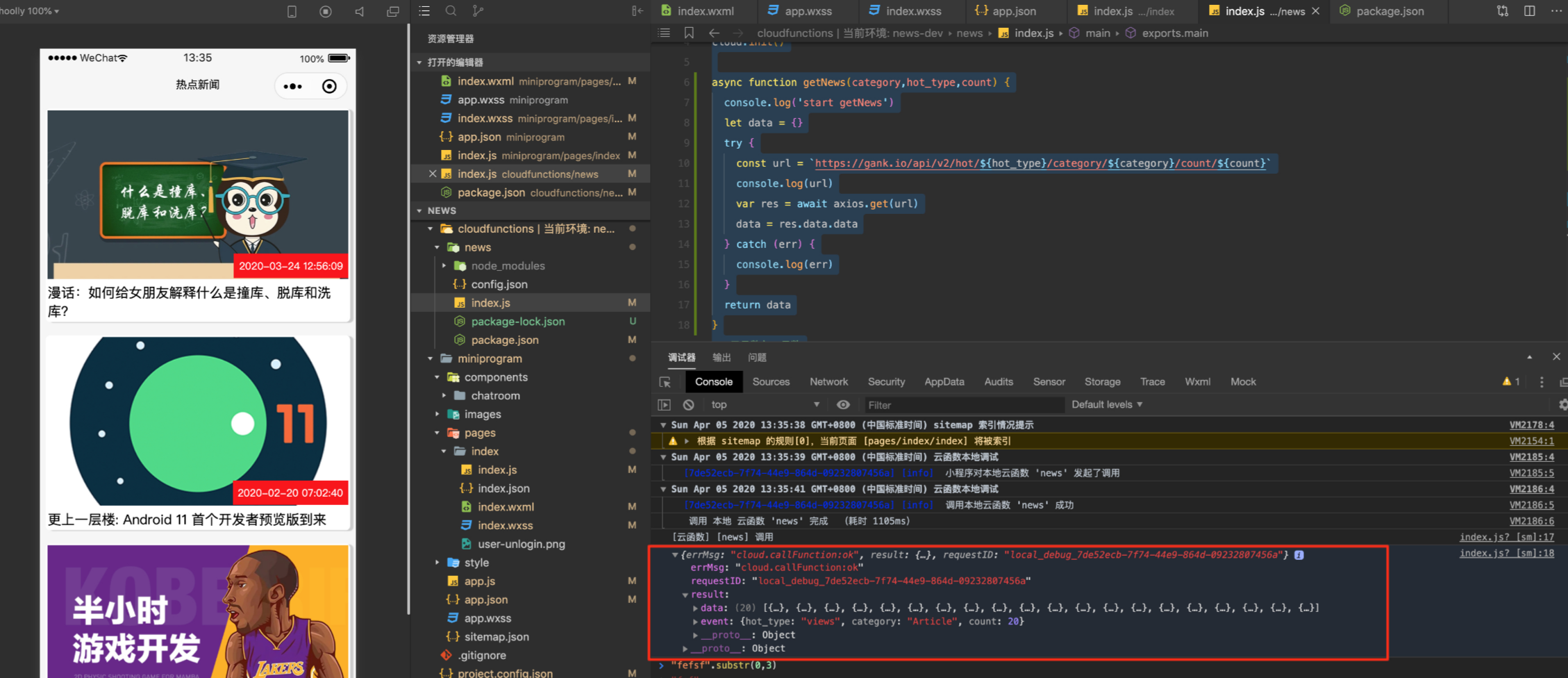Open the simulator zoom 100% dropdown
1568x678 pixels.
click(x=29, y=11)
